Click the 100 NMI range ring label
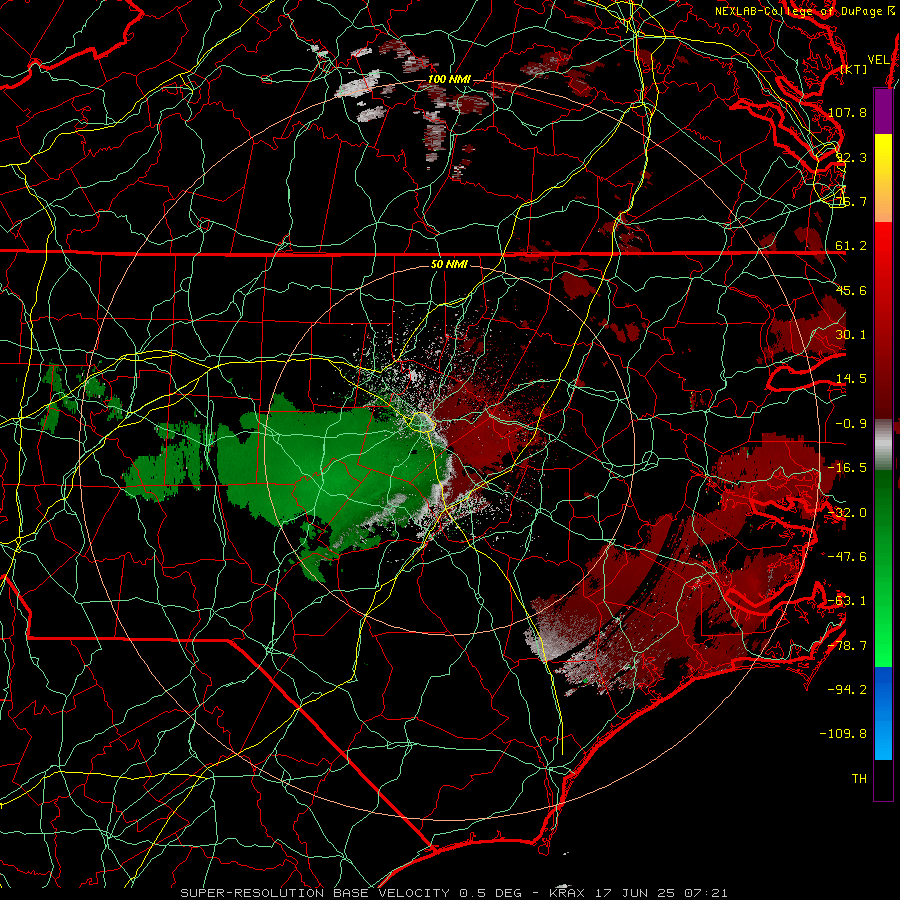 point(449,79)
